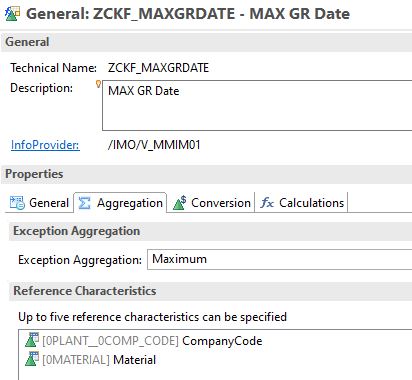Viewport: 412px width, 380px height.
Task: Click the currency icon on the Conversion tab
Action: pos(180,203)
